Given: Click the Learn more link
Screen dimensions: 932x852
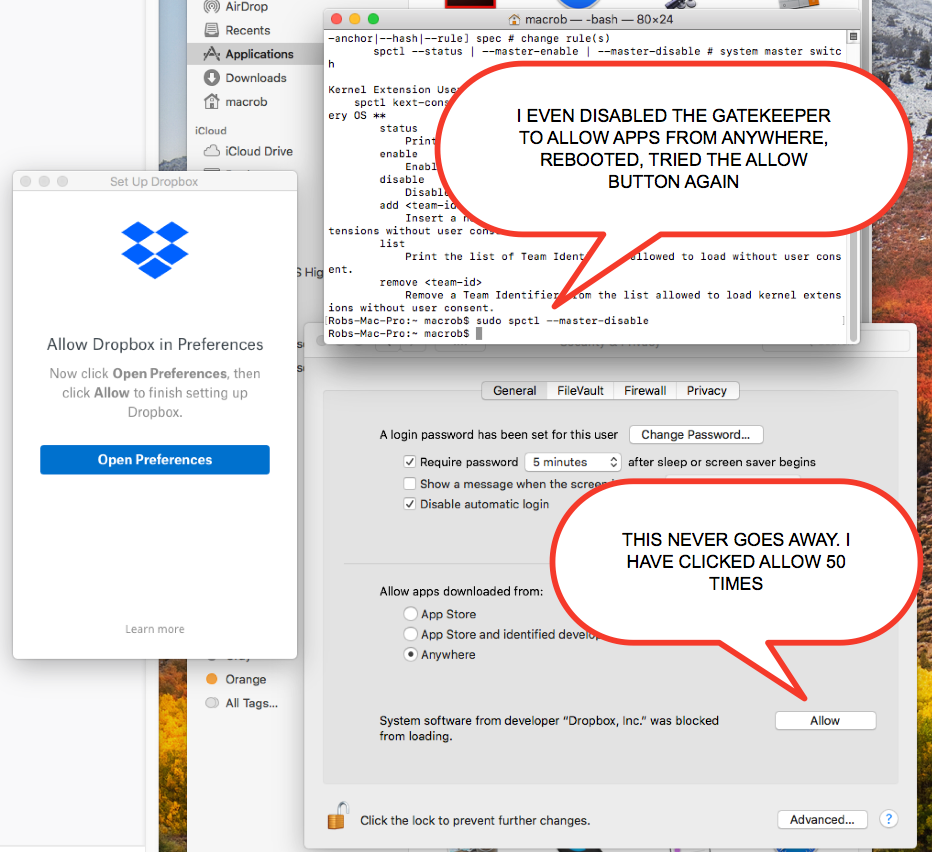Looking at the screenshot, I should [x=155, y=629].
